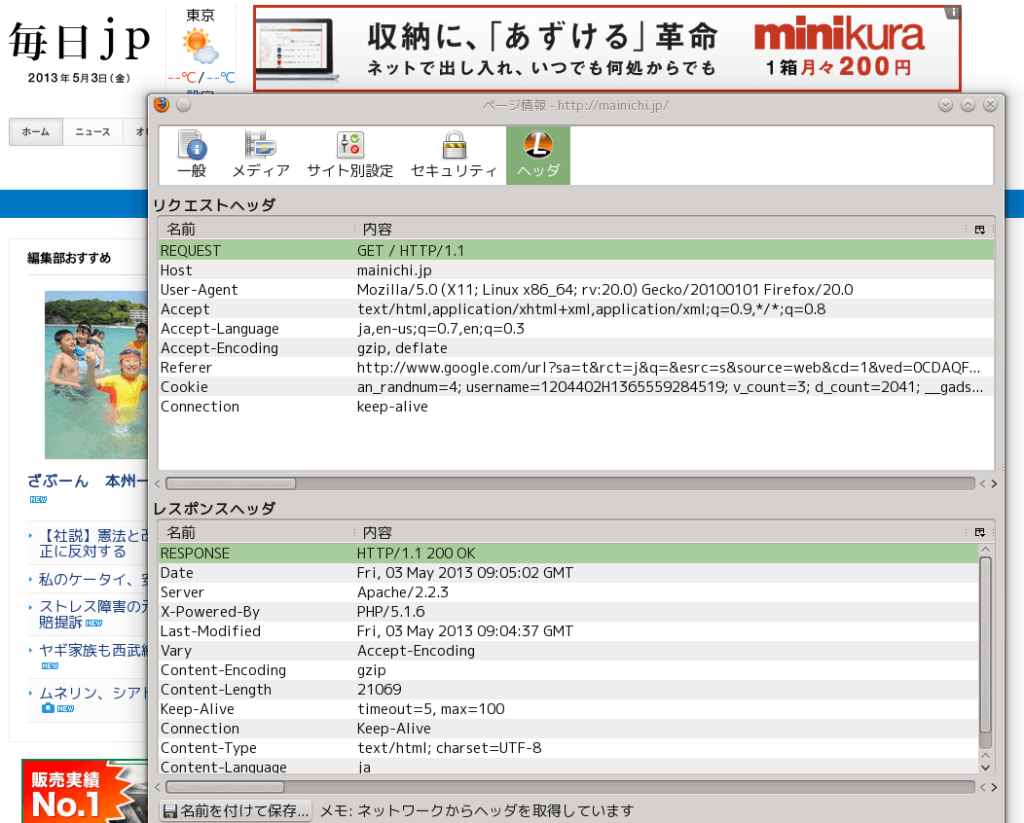Select the Keep-Alive timeout=5 row
This screenshot has width=1024, height=823.
[x=569, y=709]
